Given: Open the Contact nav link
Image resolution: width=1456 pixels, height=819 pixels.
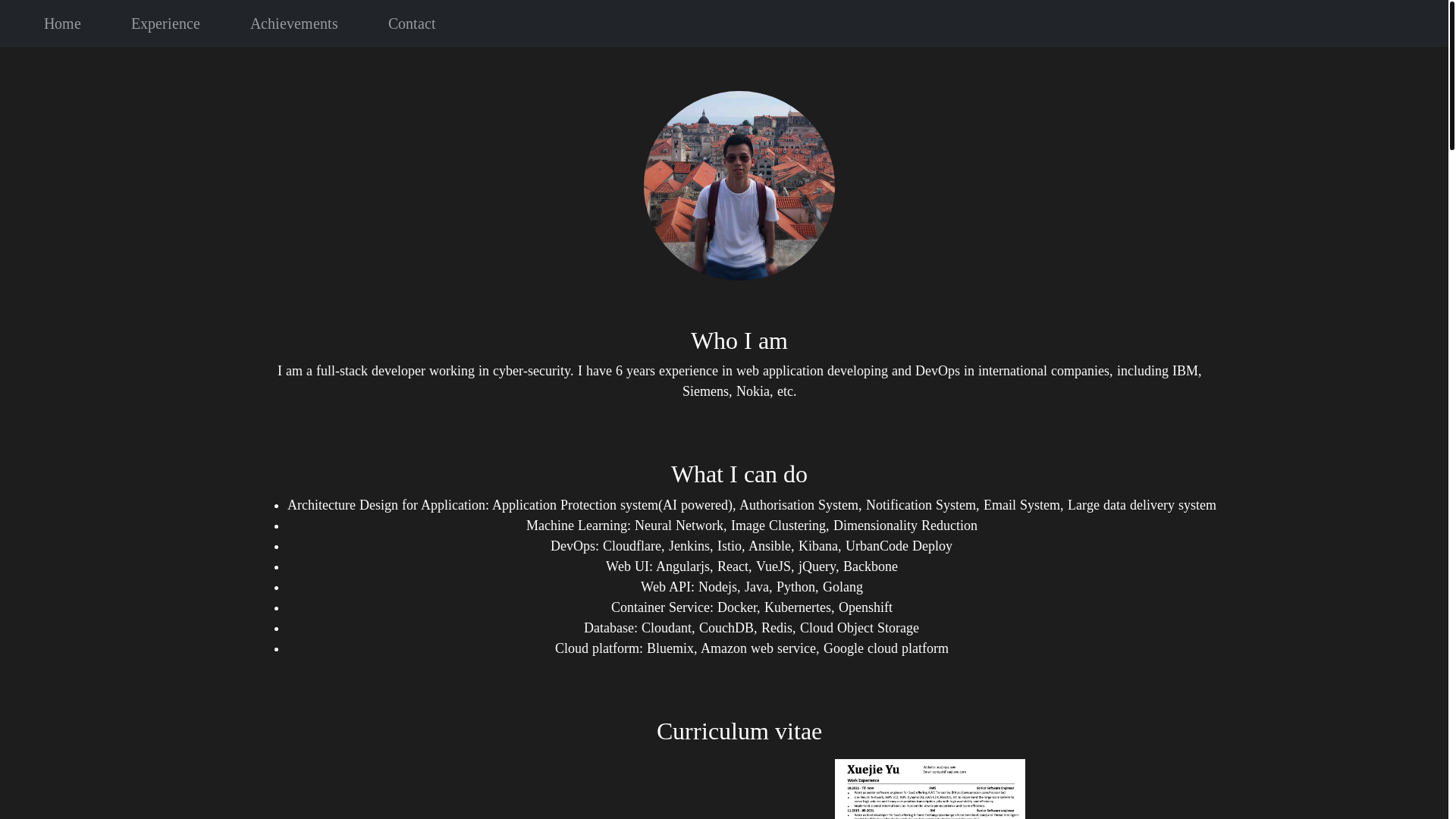Looking at the screenshot, I should click(x=412, y=24).
